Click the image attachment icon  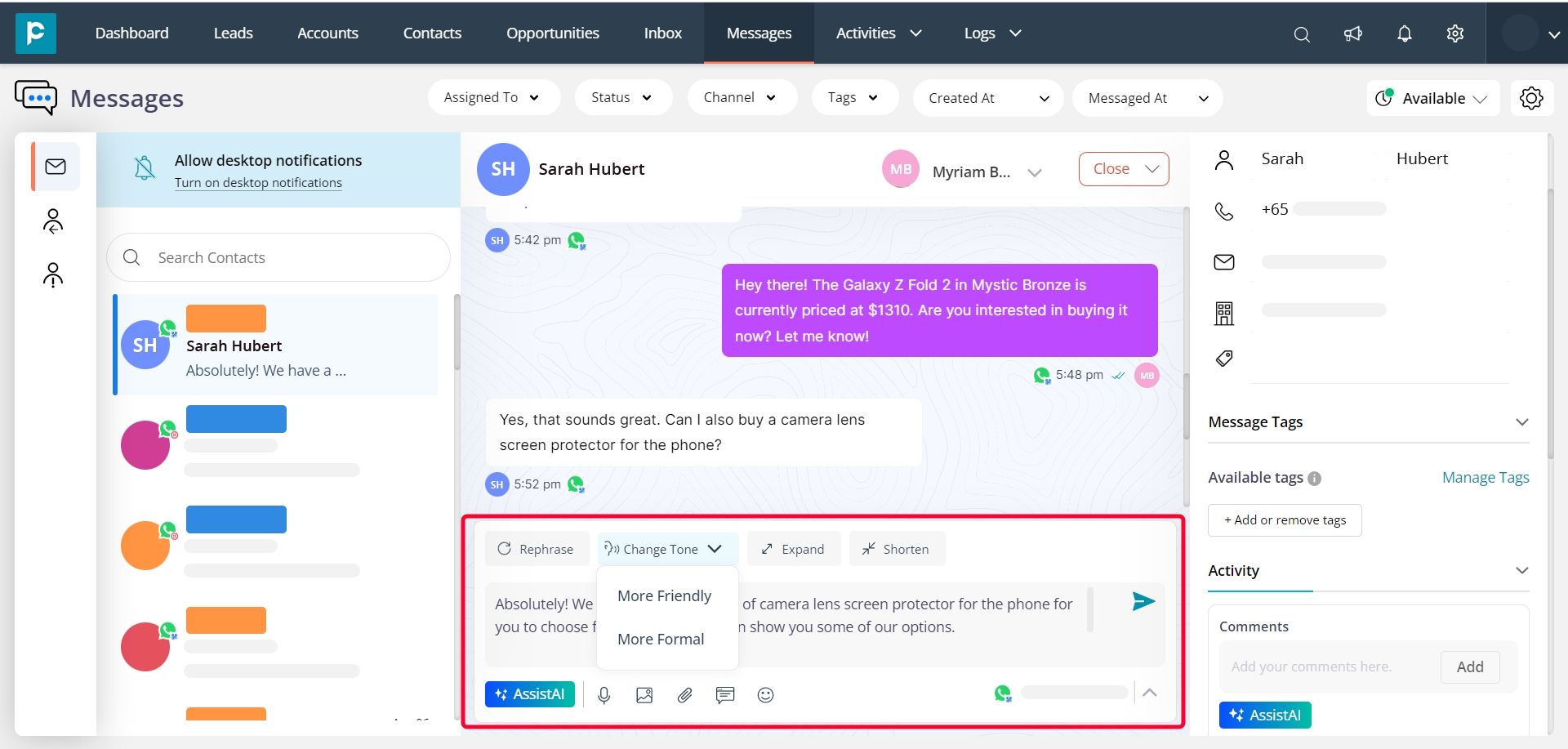[x=644, y=695]
